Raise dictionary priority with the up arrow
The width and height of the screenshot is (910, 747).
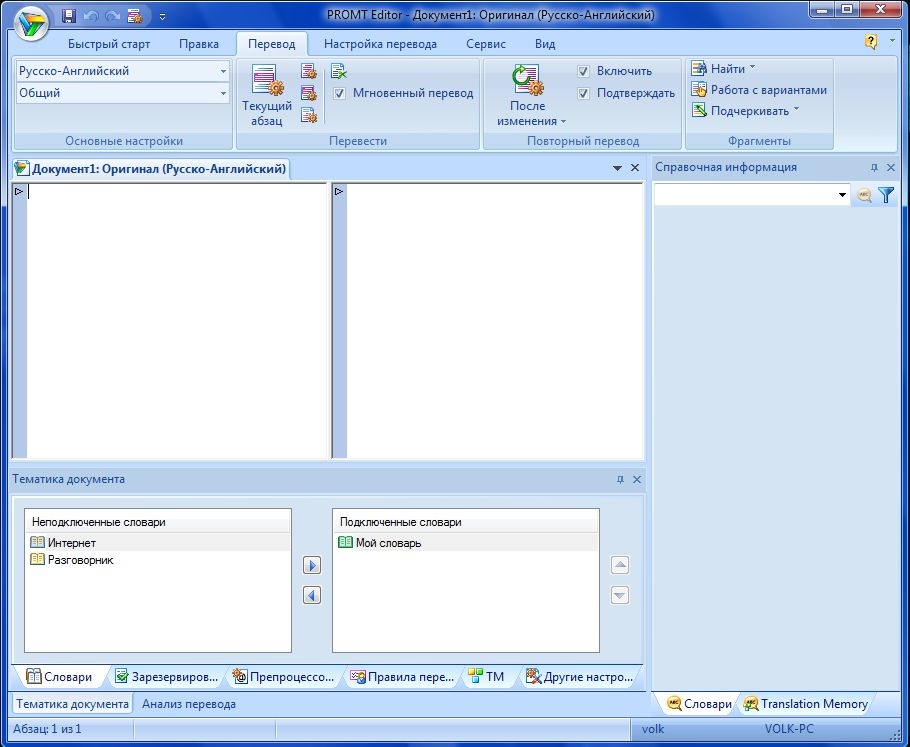pyautogui.click(x=620, y=565)
